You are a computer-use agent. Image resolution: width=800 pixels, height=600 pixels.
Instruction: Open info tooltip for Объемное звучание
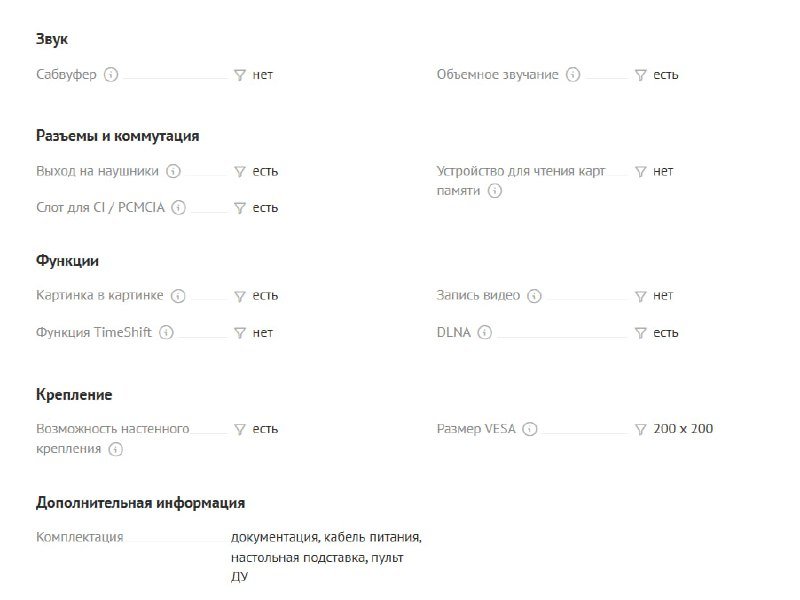[573, 75]
